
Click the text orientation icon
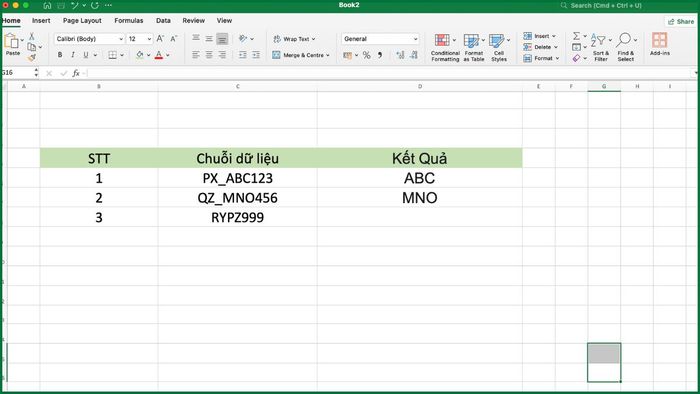point(243,38)
